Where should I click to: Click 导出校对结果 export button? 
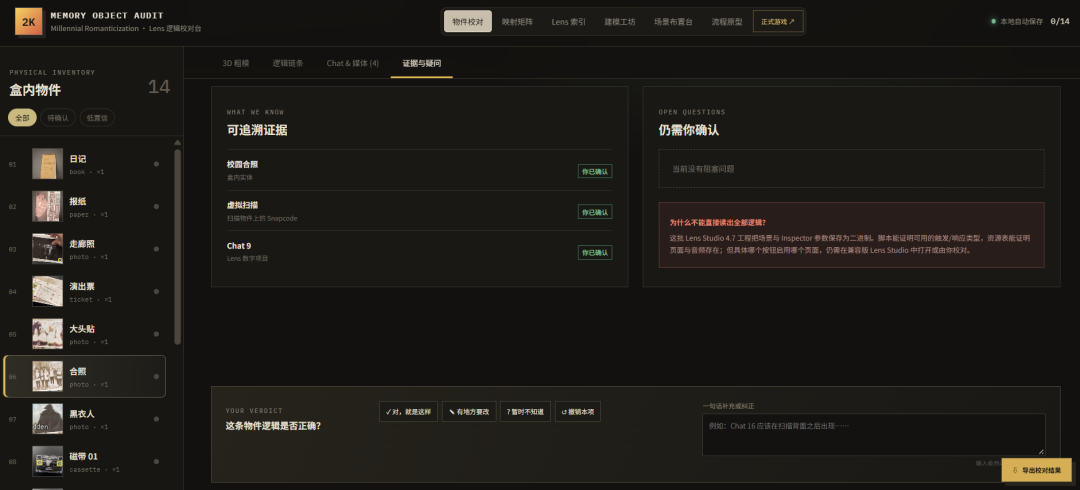click(1037, 470)
